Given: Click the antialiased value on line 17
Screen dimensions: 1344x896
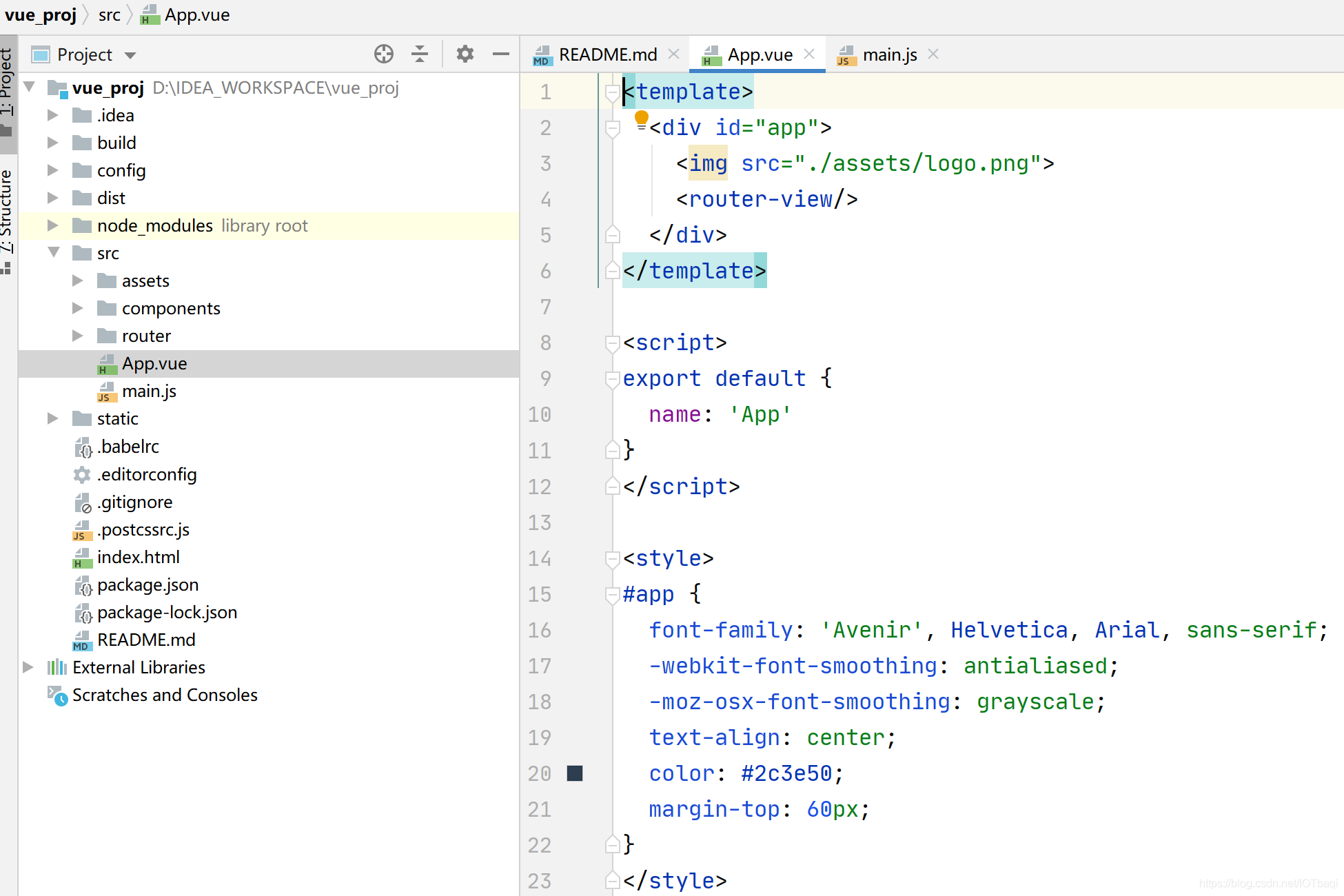Looking at the screenshot, I should coord(1035,666).
